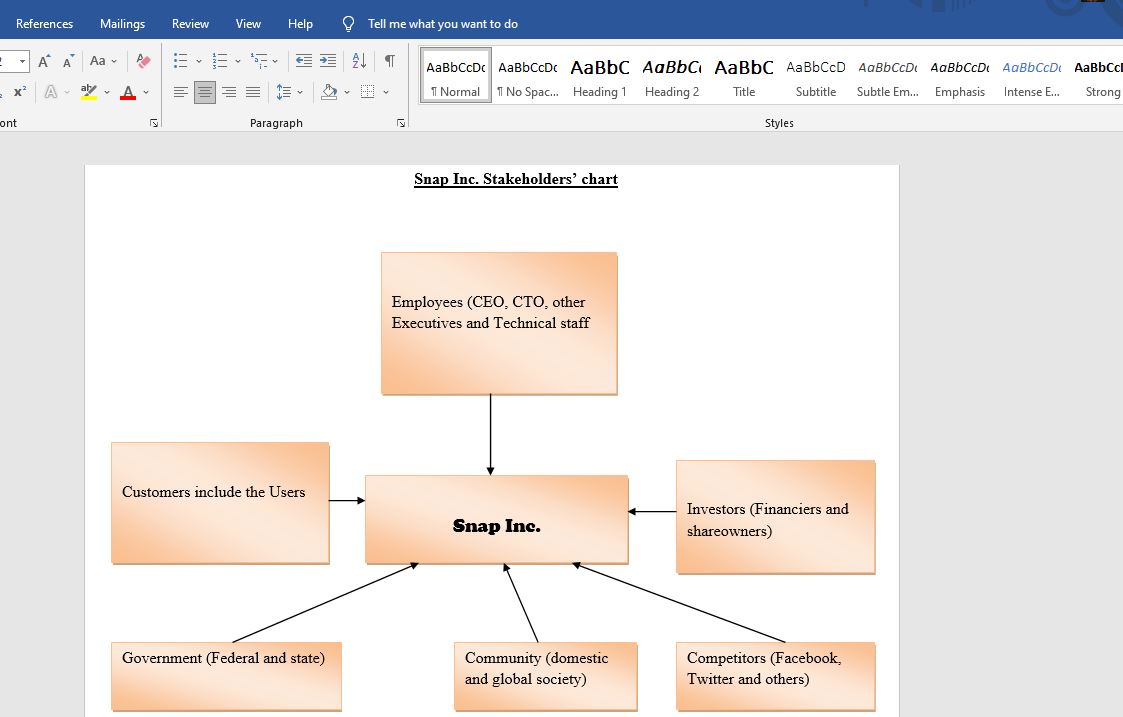Apply the Title style

point(743,75)
